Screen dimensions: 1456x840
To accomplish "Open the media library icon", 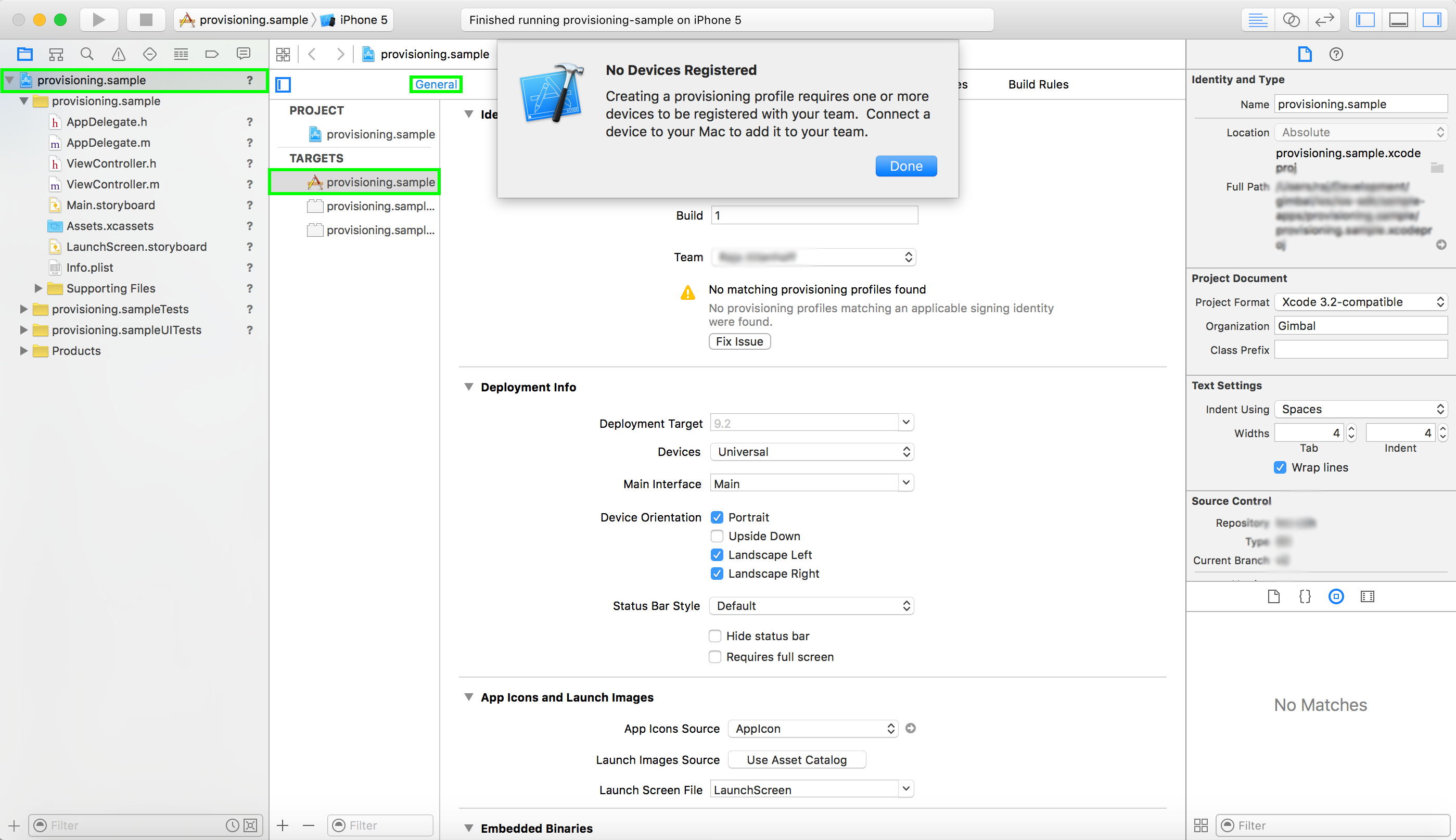I will (x=1367, y=596).
